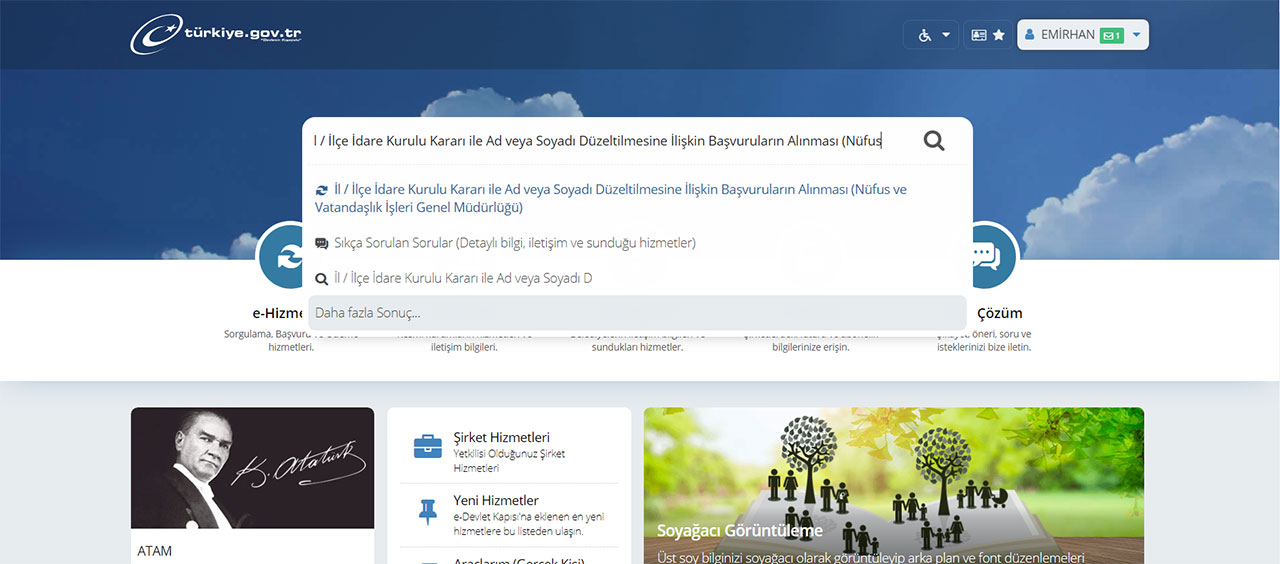The width and height of the screenshot is (1280, 564).
Task: Open the accessibility wheelchair menu
Action: [x=931, y=35]
